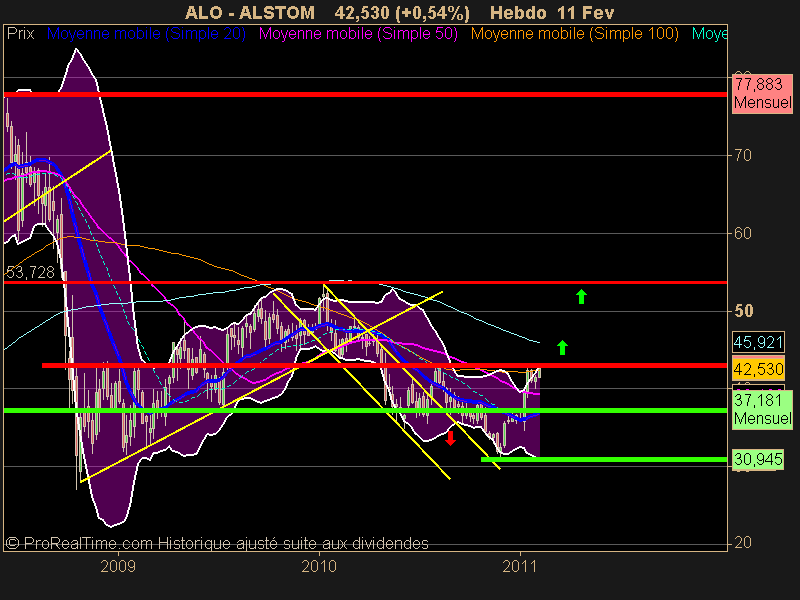The height and width of the screenshot is (600, 800).
Task: Click the 45,921 cyan price label
Action: click(759, 342)
